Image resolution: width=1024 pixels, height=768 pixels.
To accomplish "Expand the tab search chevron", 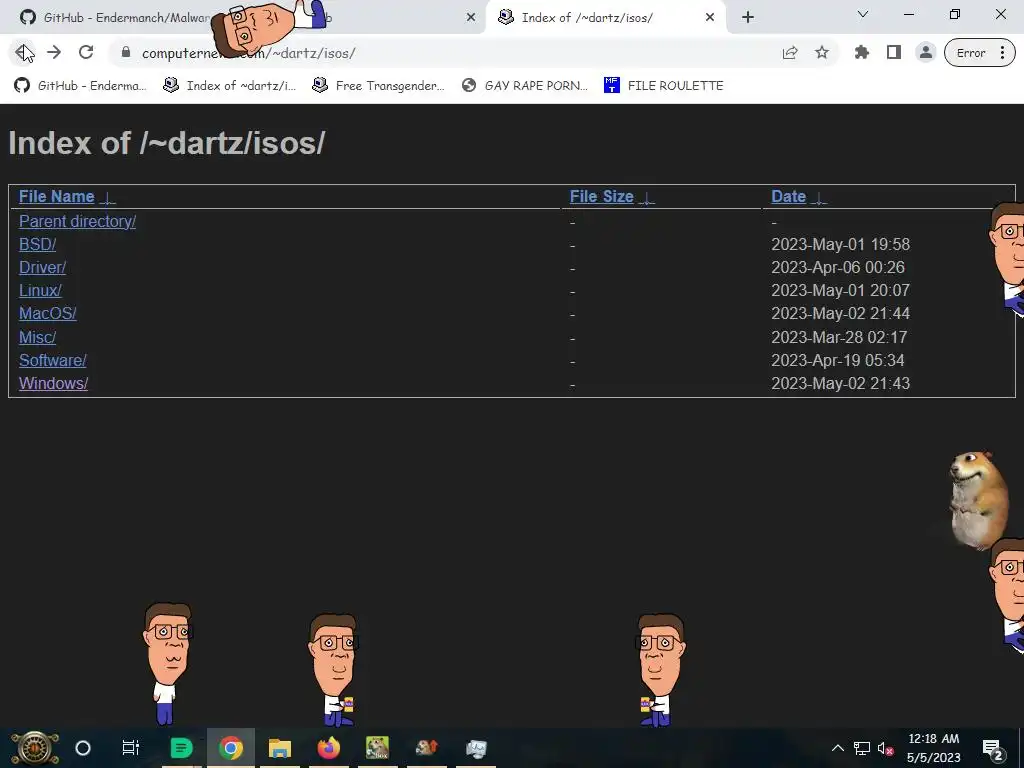I will [x=863, y=14].
